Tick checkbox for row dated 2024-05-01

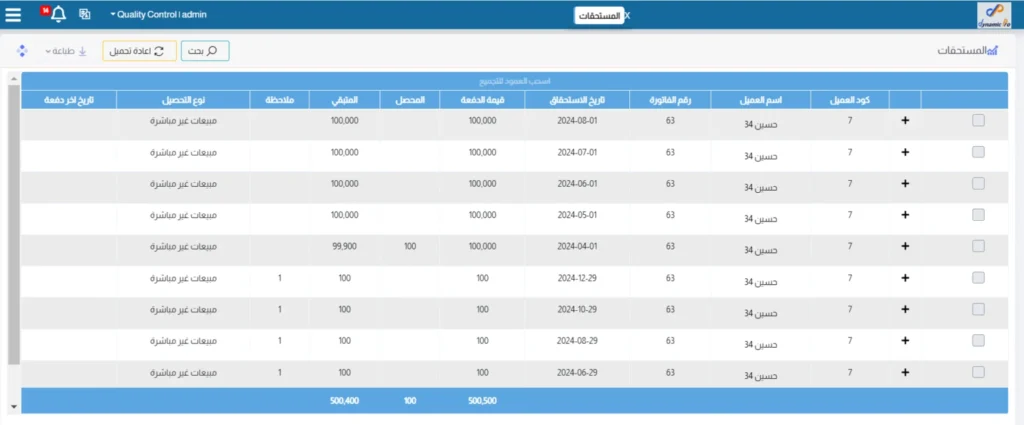point(978,216)
